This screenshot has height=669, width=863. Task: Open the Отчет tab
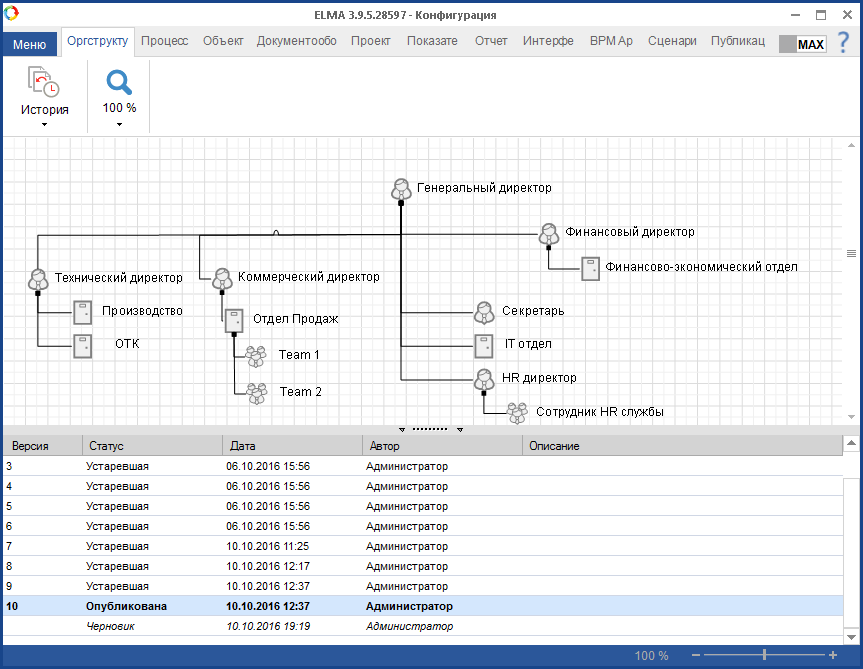[491, 41]
